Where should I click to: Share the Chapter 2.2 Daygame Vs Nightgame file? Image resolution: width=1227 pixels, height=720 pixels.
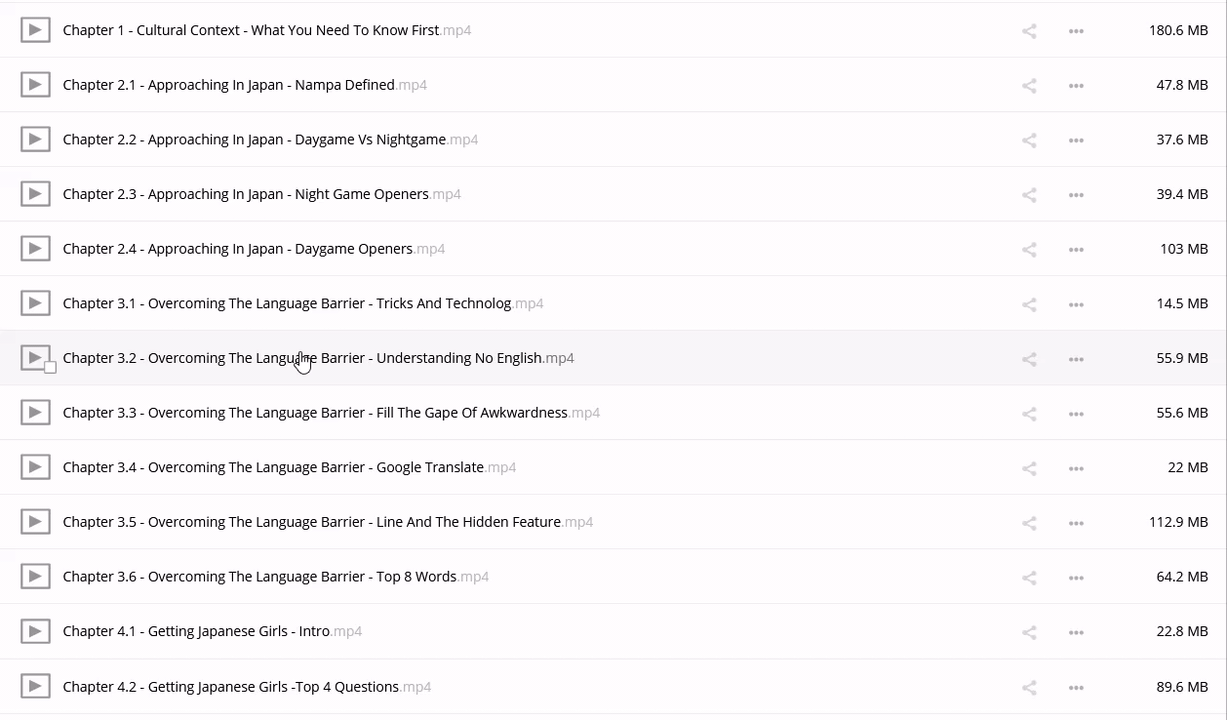pos(1029,140)
